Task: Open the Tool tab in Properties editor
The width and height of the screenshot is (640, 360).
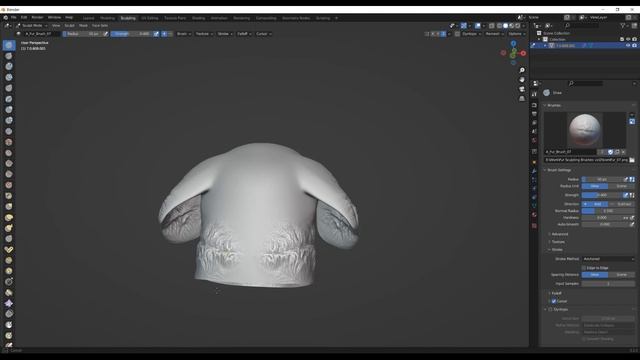Action: tap(534, 94)
